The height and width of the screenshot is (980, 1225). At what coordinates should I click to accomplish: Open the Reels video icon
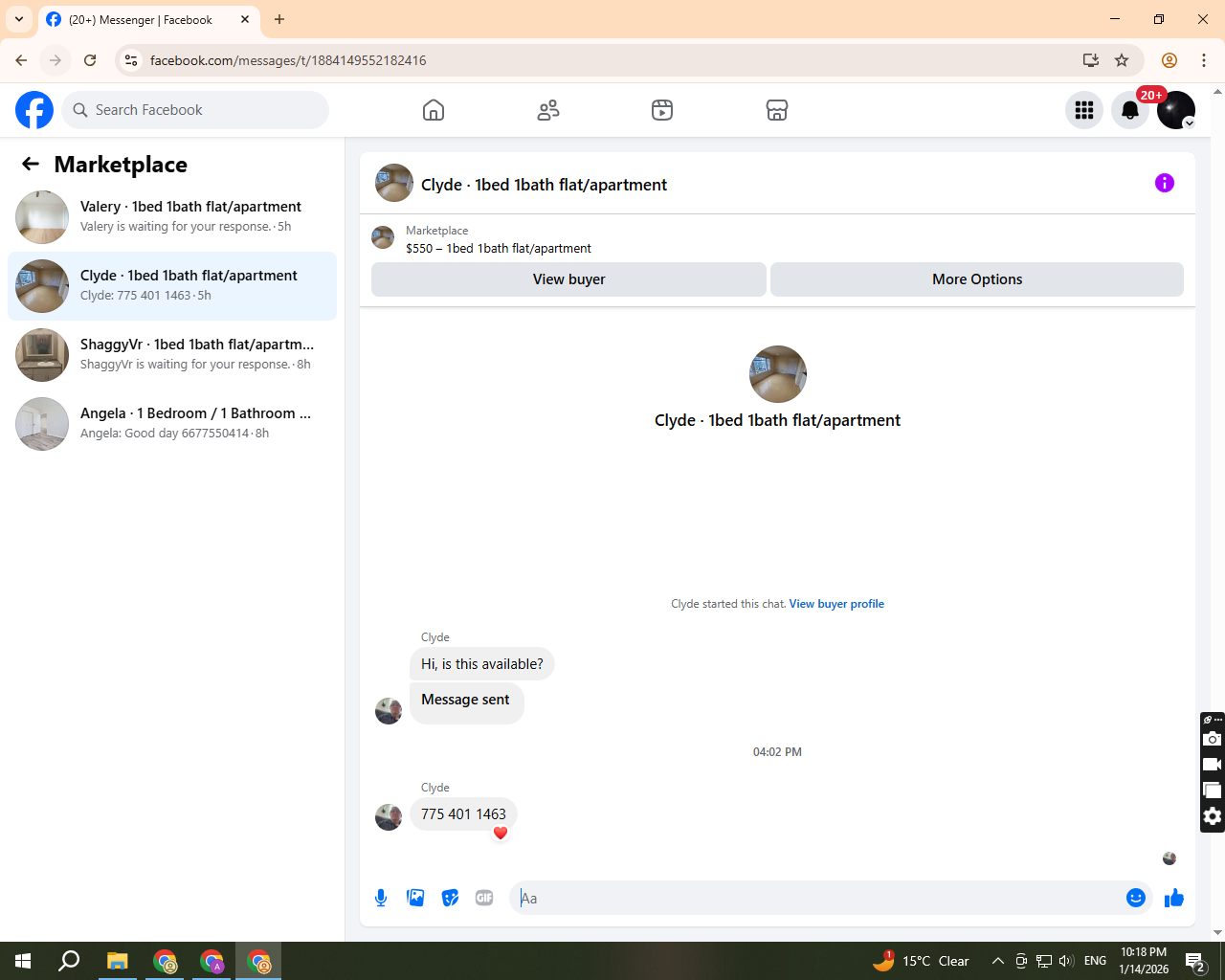(x=662, y=110)
